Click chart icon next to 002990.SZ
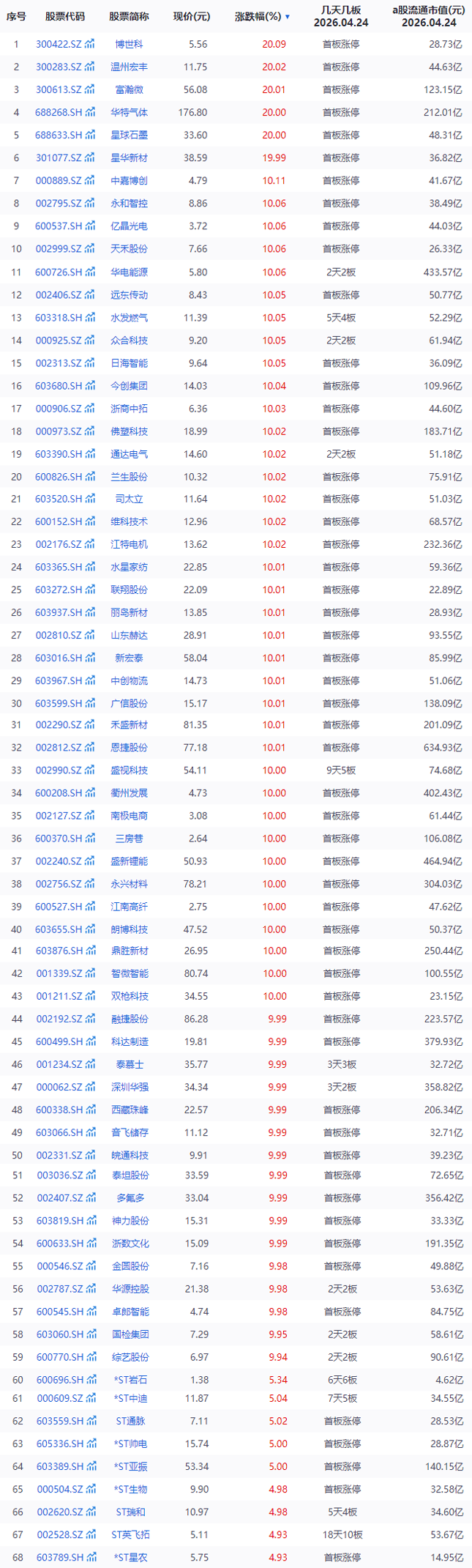The image size is (472, 1568). click(x=89, y=770)
